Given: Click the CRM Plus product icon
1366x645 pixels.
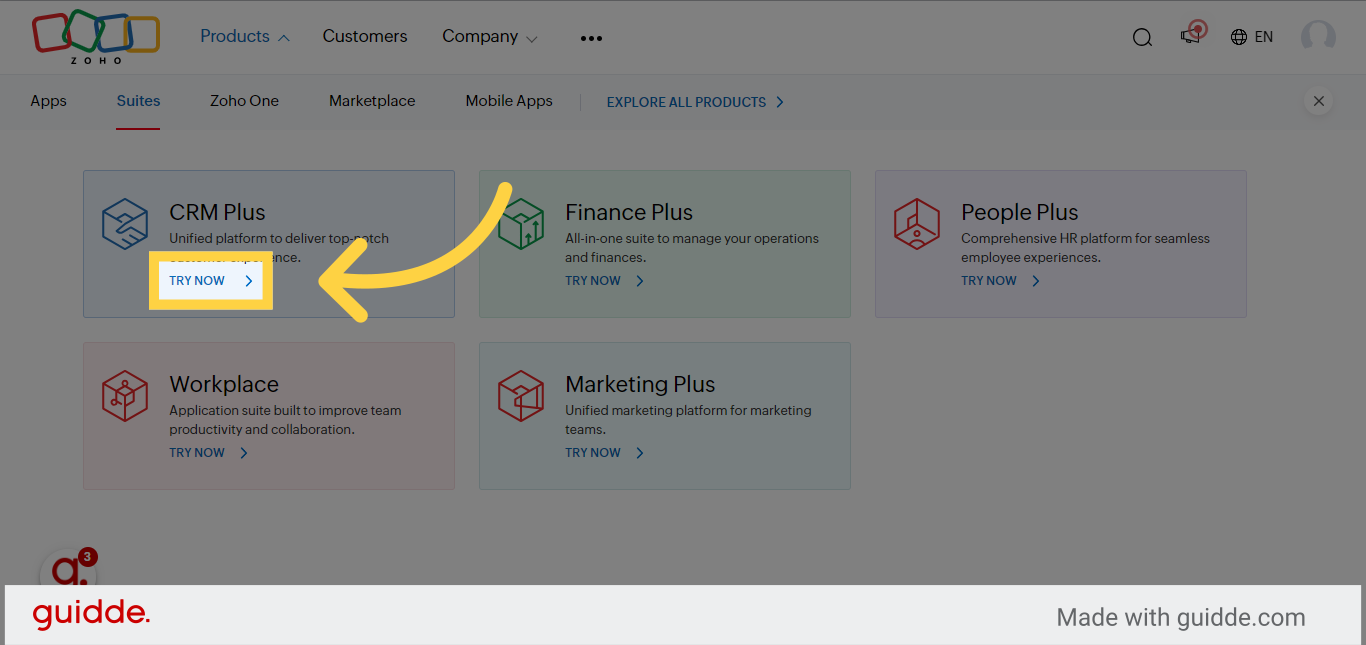Looking at the screenshot, I should [124, 223].
